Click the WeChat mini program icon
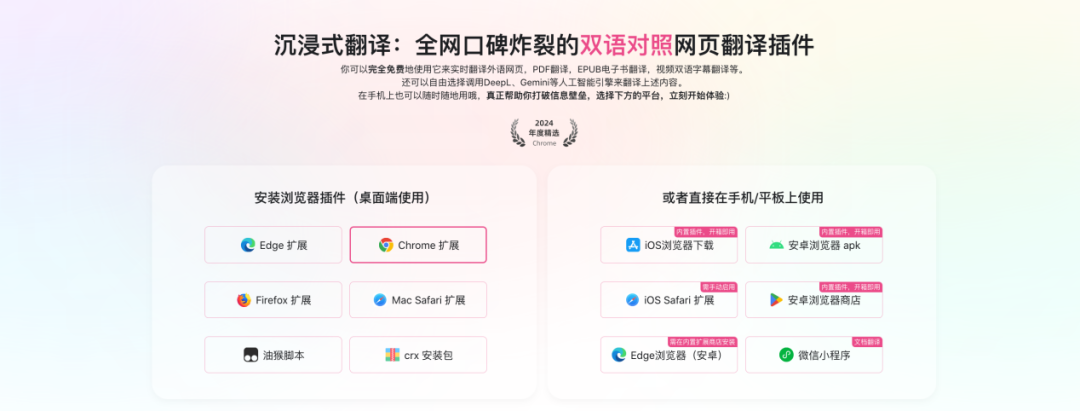This screenshot has width=1080, height=411. point(786,355)
